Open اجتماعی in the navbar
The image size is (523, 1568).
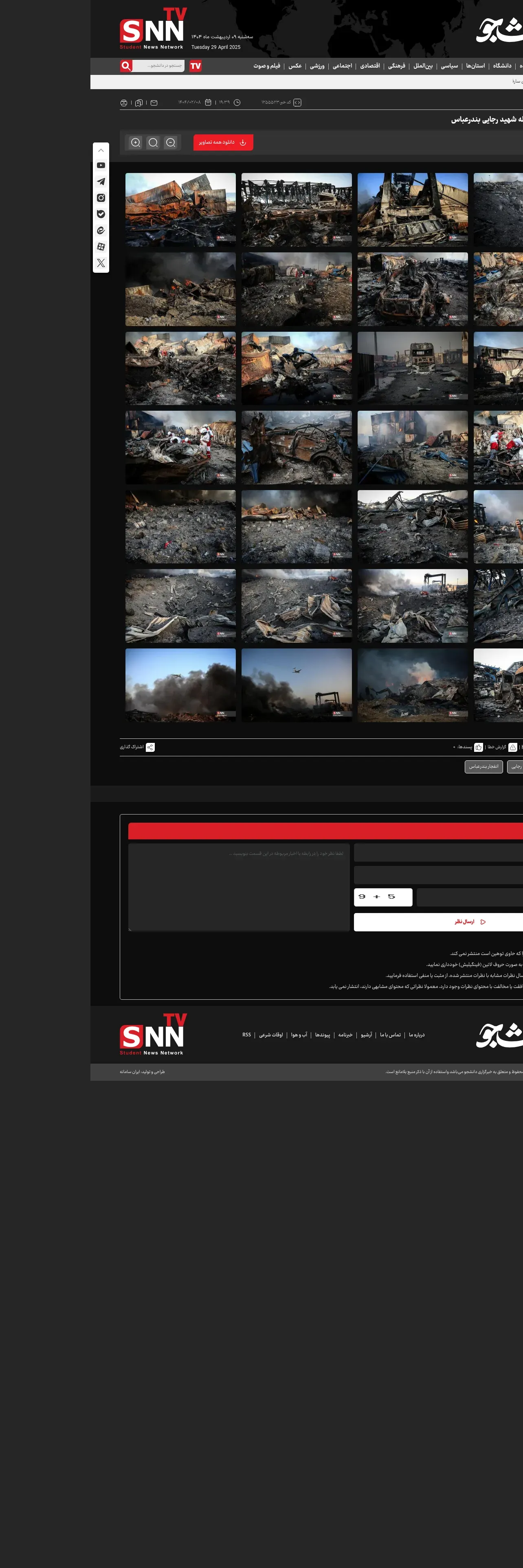[x=342, y=66]
